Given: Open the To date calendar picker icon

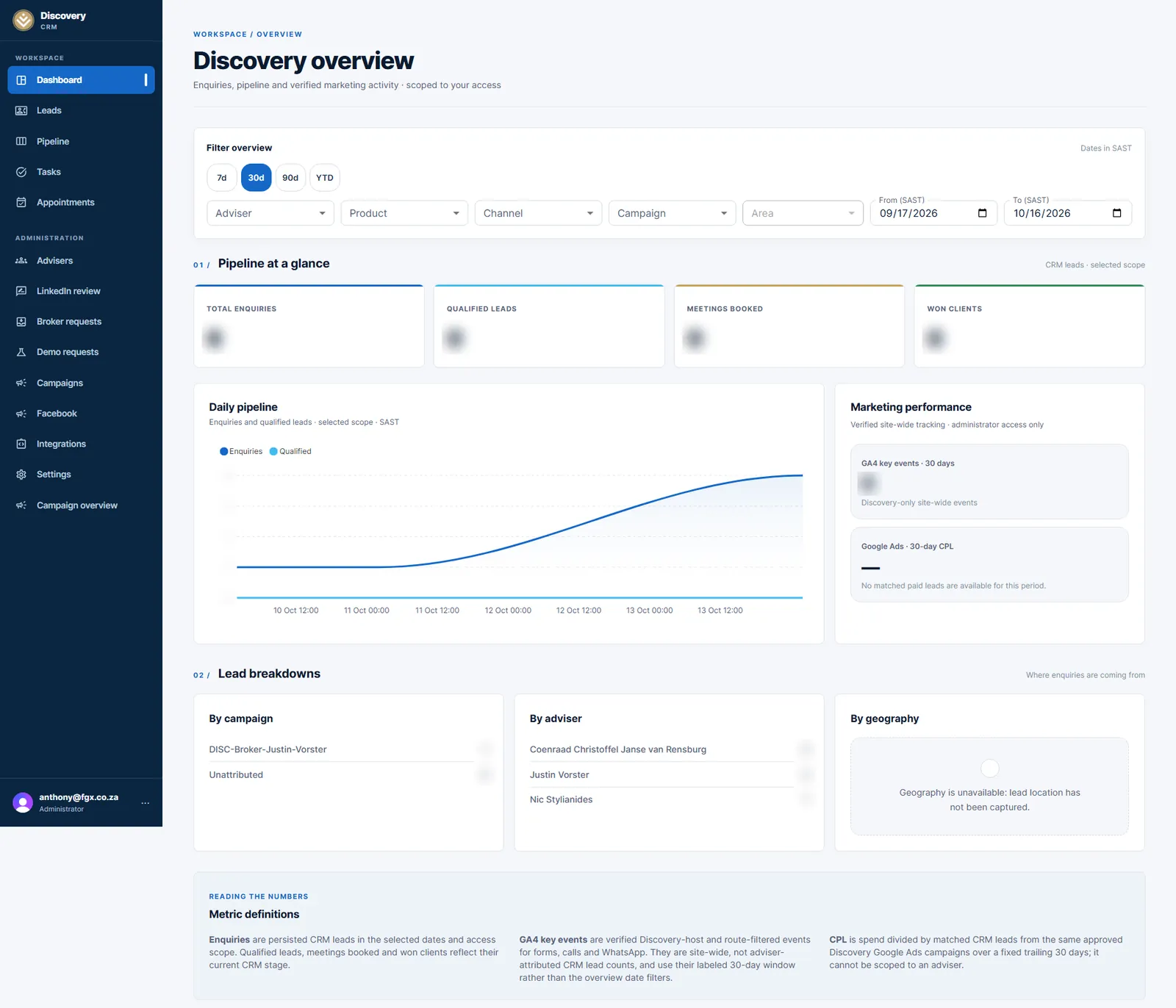Looking at the screenshot, I should point(1116,213).
